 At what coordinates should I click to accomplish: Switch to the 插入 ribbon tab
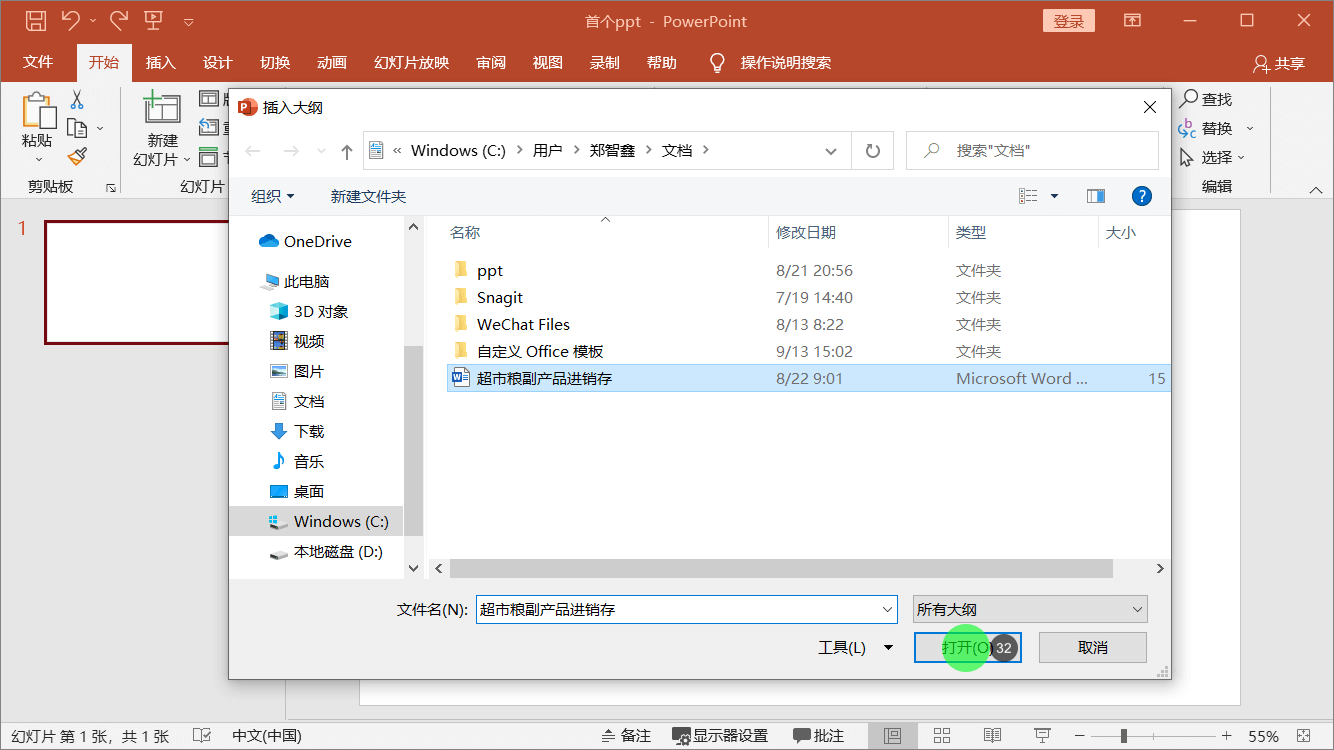[160, 62]
